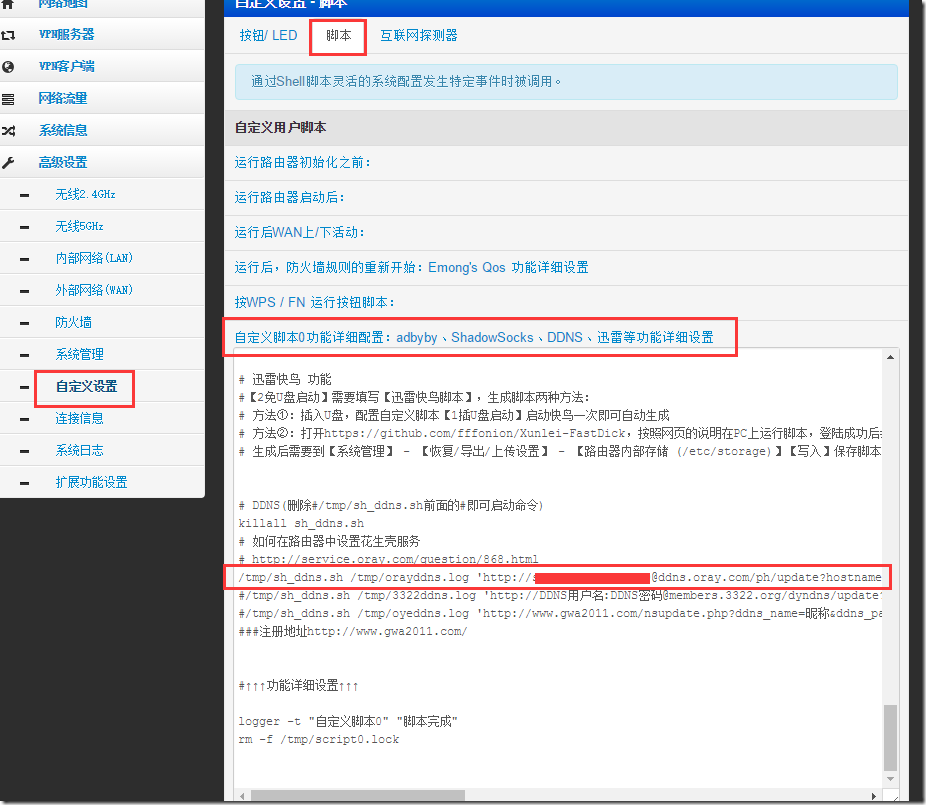Open 连接信息 page
Viewport: 926px width, 805px height.
coord(79,418)
